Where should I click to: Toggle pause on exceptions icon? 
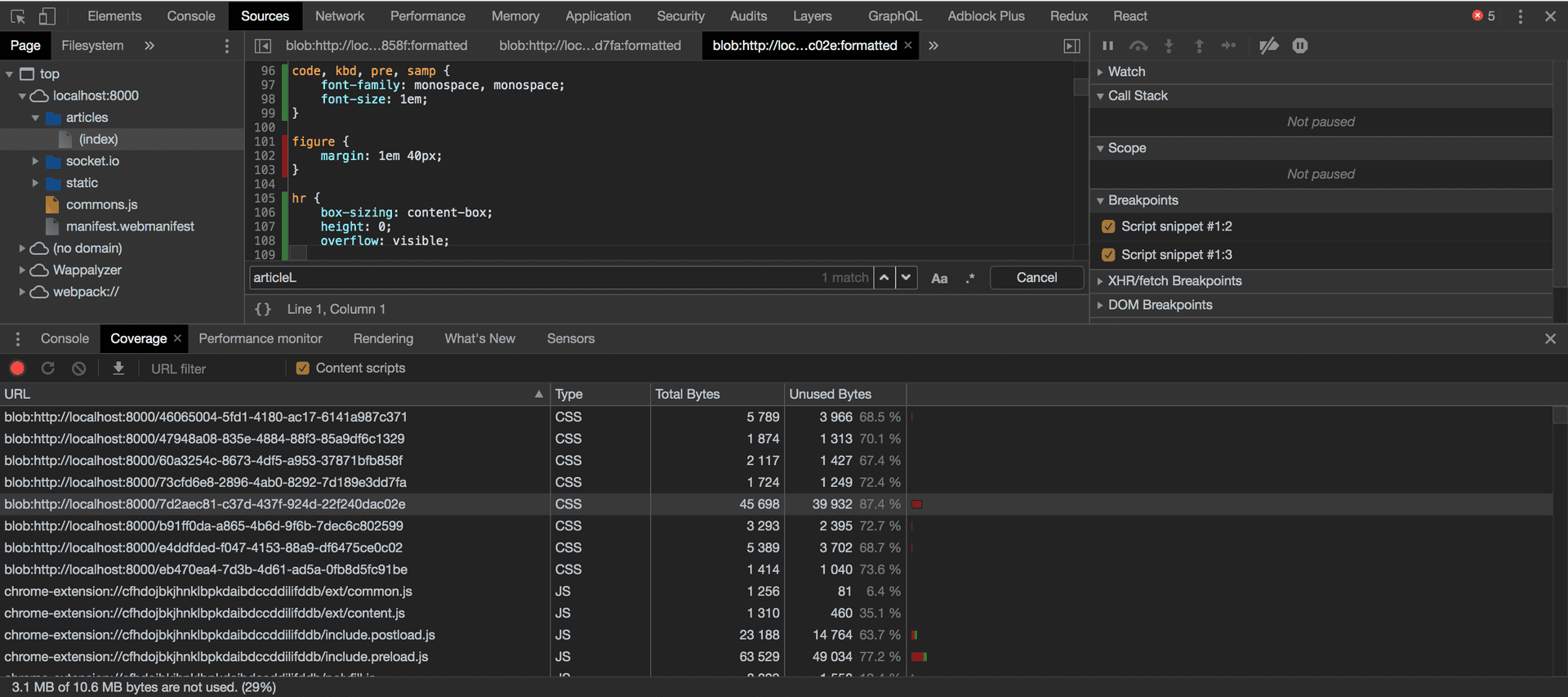pos(1300,46)
